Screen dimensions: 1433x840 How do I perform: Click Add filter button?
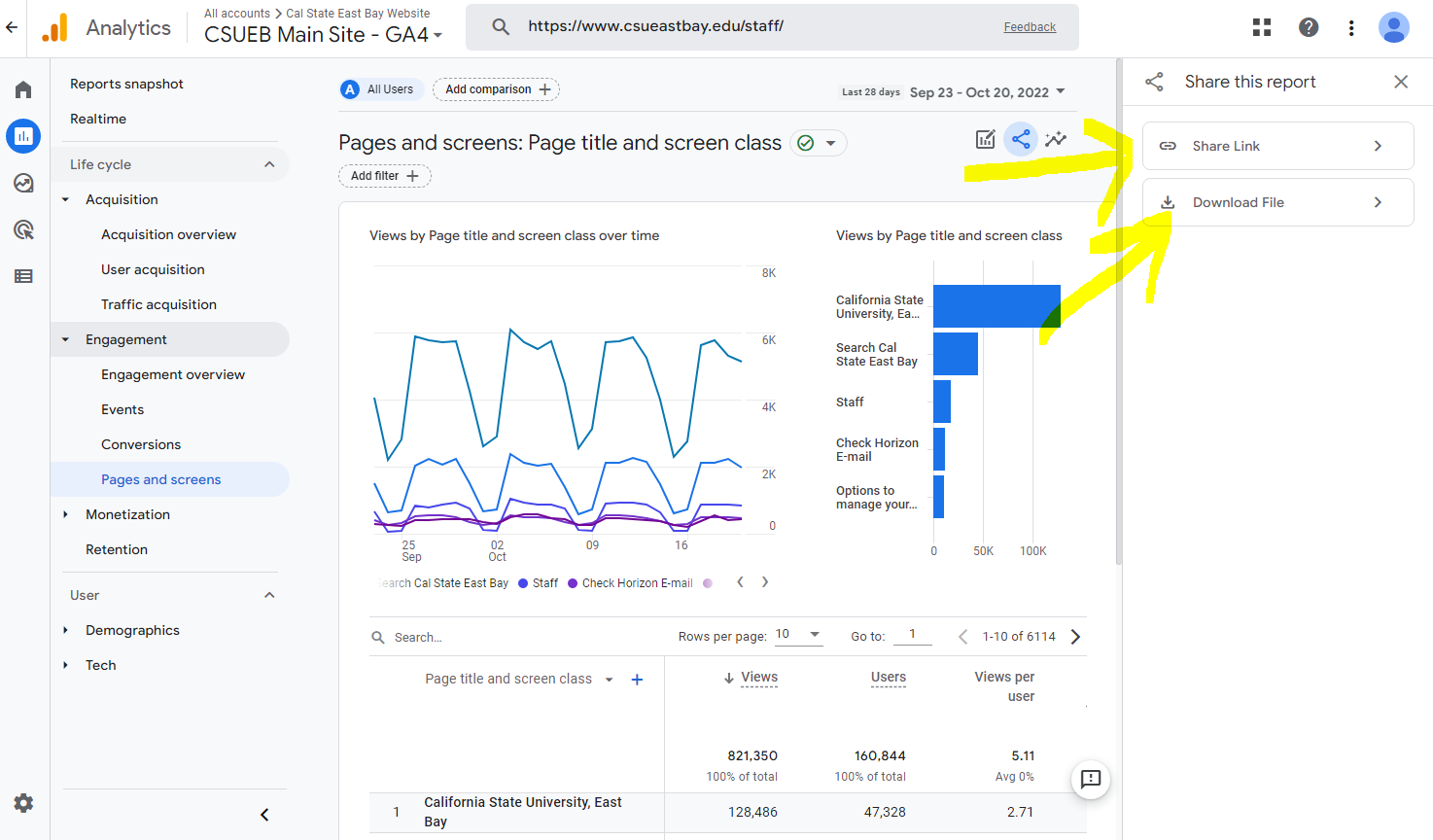(x=384, y=176)
